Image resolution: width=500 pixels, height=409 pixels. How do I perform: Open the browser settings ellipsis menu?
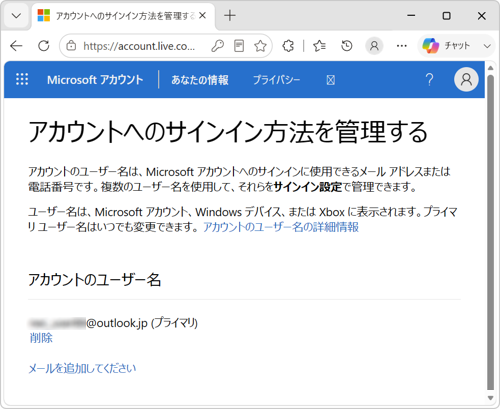(x=402, y=46)
